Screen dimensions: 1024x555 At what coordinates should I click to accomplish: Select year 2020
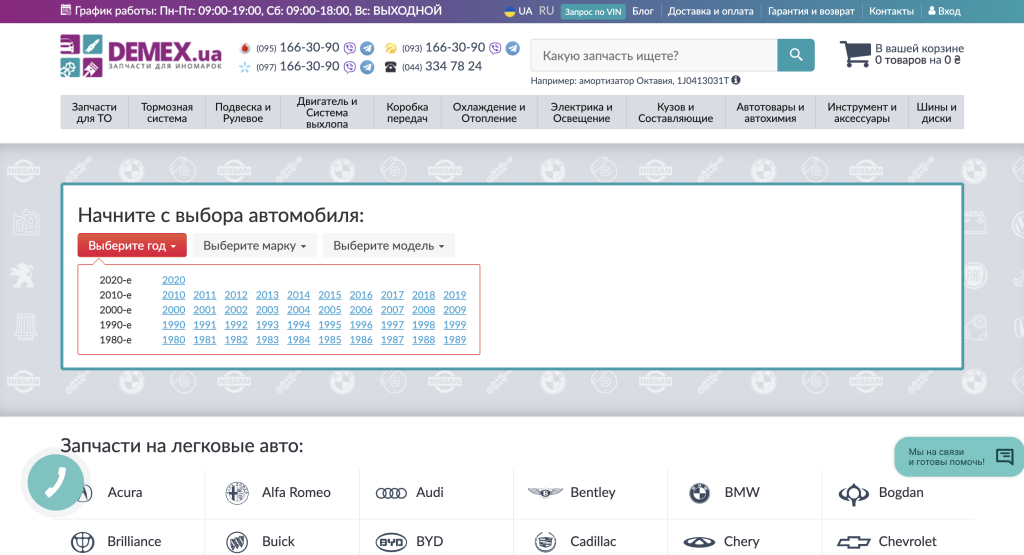coord(174,280)
